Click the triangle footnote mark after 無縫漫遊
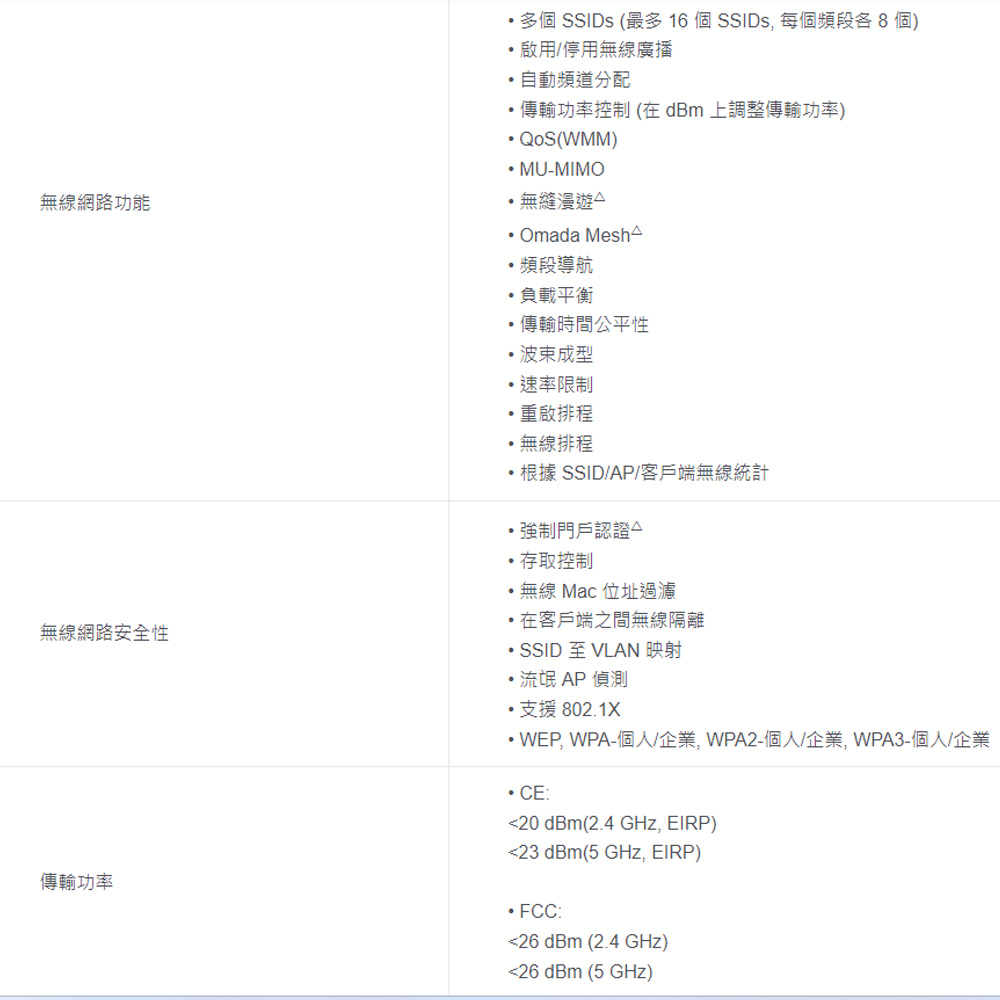Image resolution: width=1000 pixels, height=1000 pixels. (600, 198)
